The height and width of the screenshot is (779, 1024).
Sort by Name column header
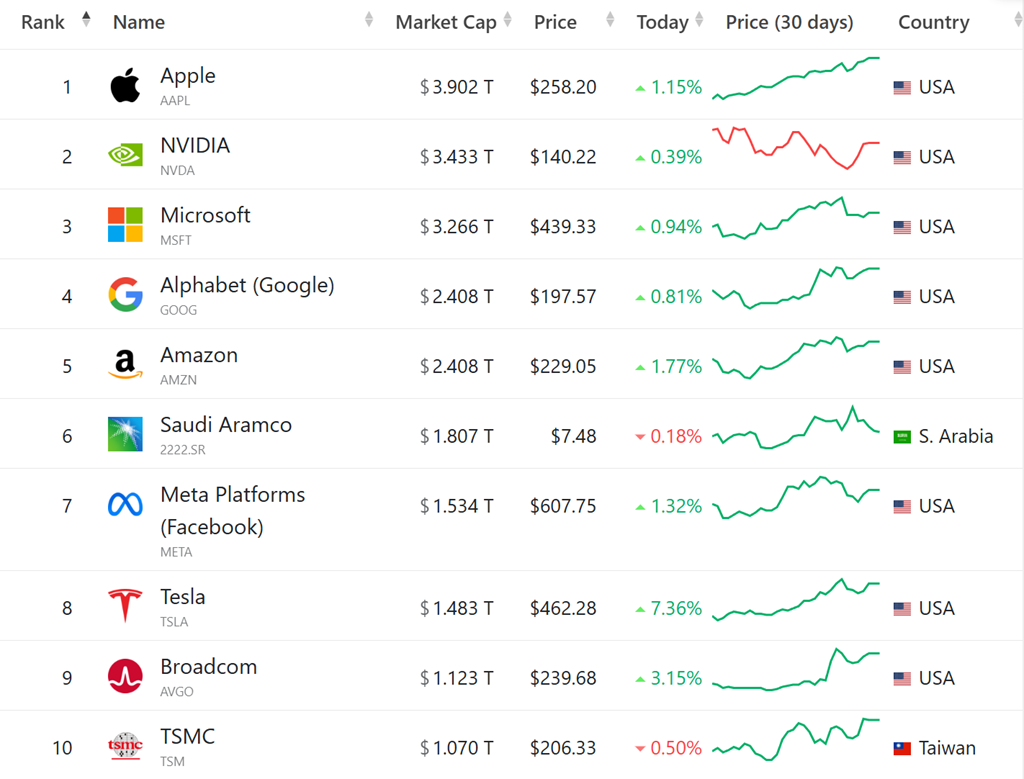139,22
